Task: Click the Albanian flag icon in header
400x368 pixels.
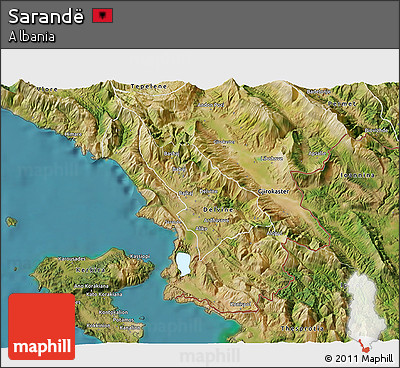Action: [103, 15]
